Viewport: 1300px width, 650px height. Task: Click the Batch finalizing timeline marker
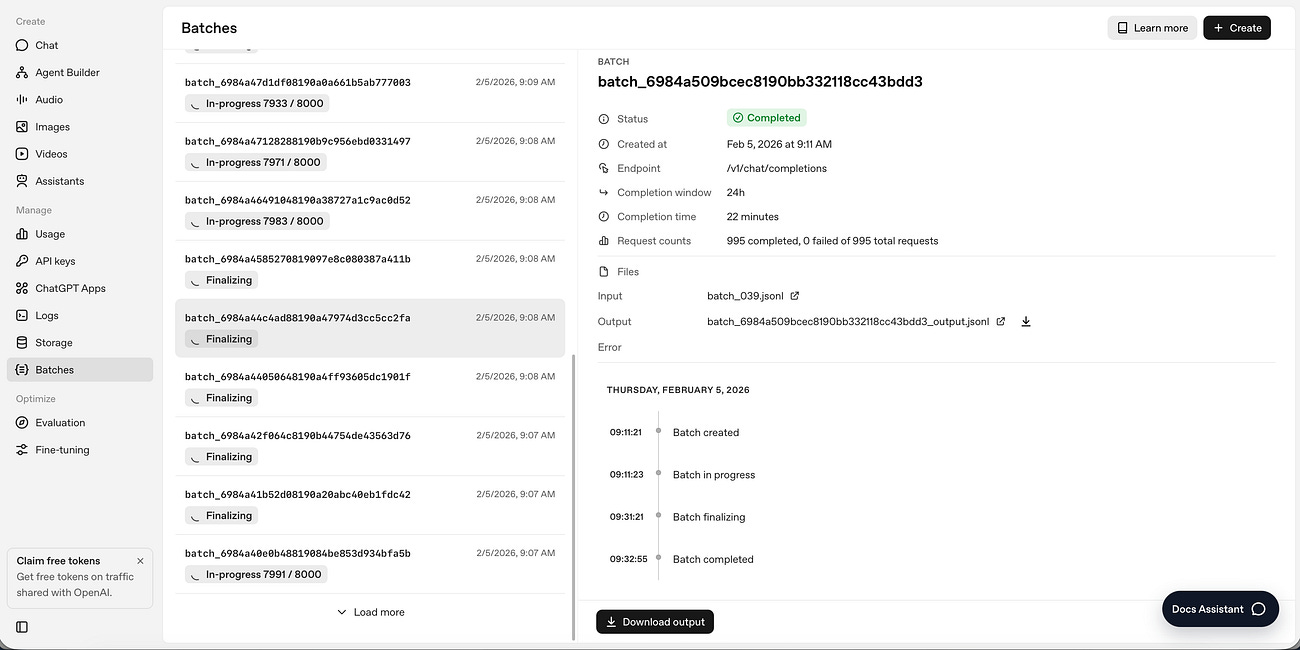658,516
